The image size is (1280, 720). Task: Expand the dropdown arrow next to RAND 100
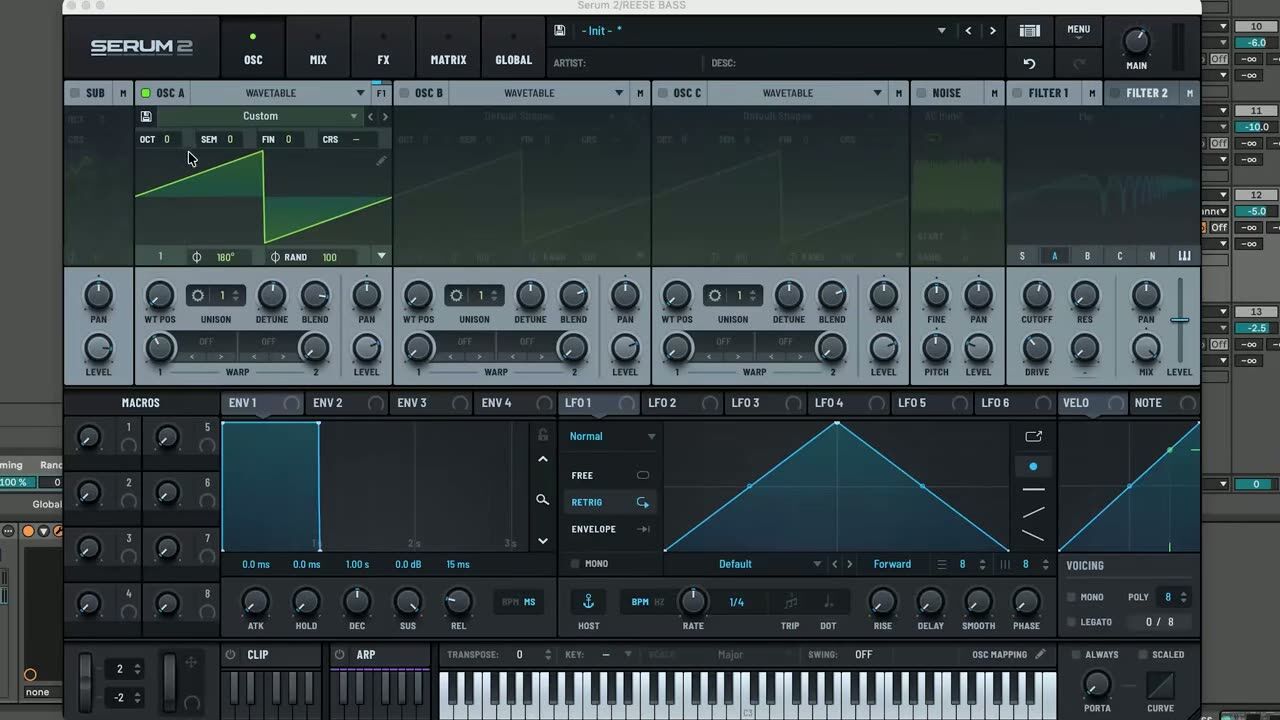point(381,257)
